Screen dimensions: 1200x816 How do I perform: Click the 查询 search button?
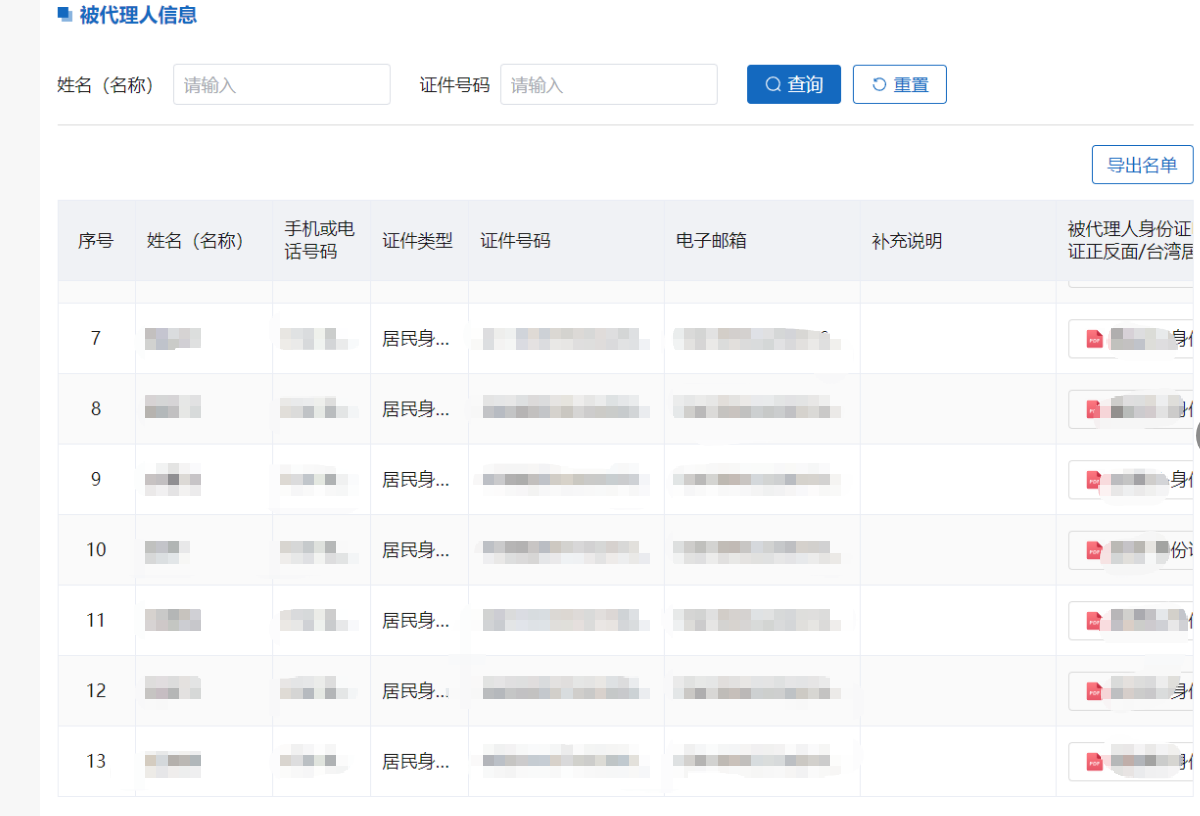tap(793, 85)
